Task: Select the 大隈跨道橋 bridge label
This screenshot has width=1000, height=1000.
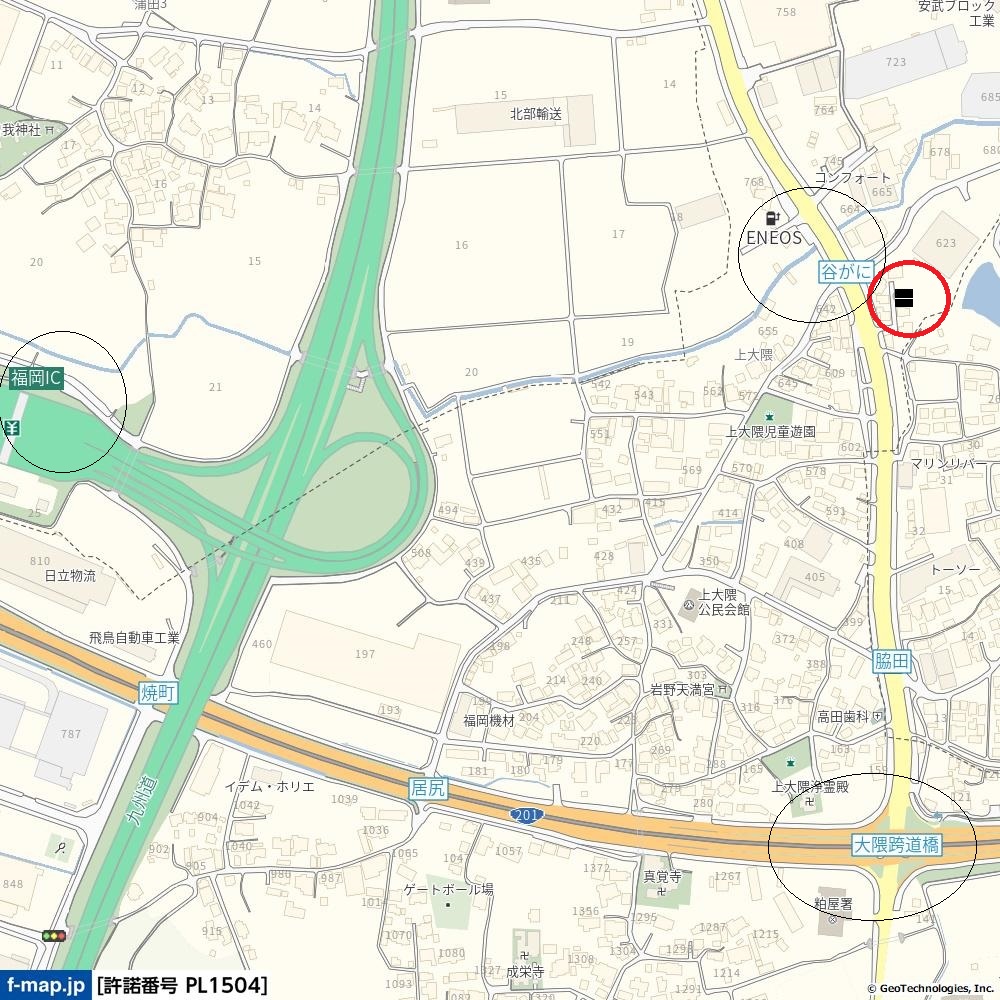Action: click(x=897, y=846)
